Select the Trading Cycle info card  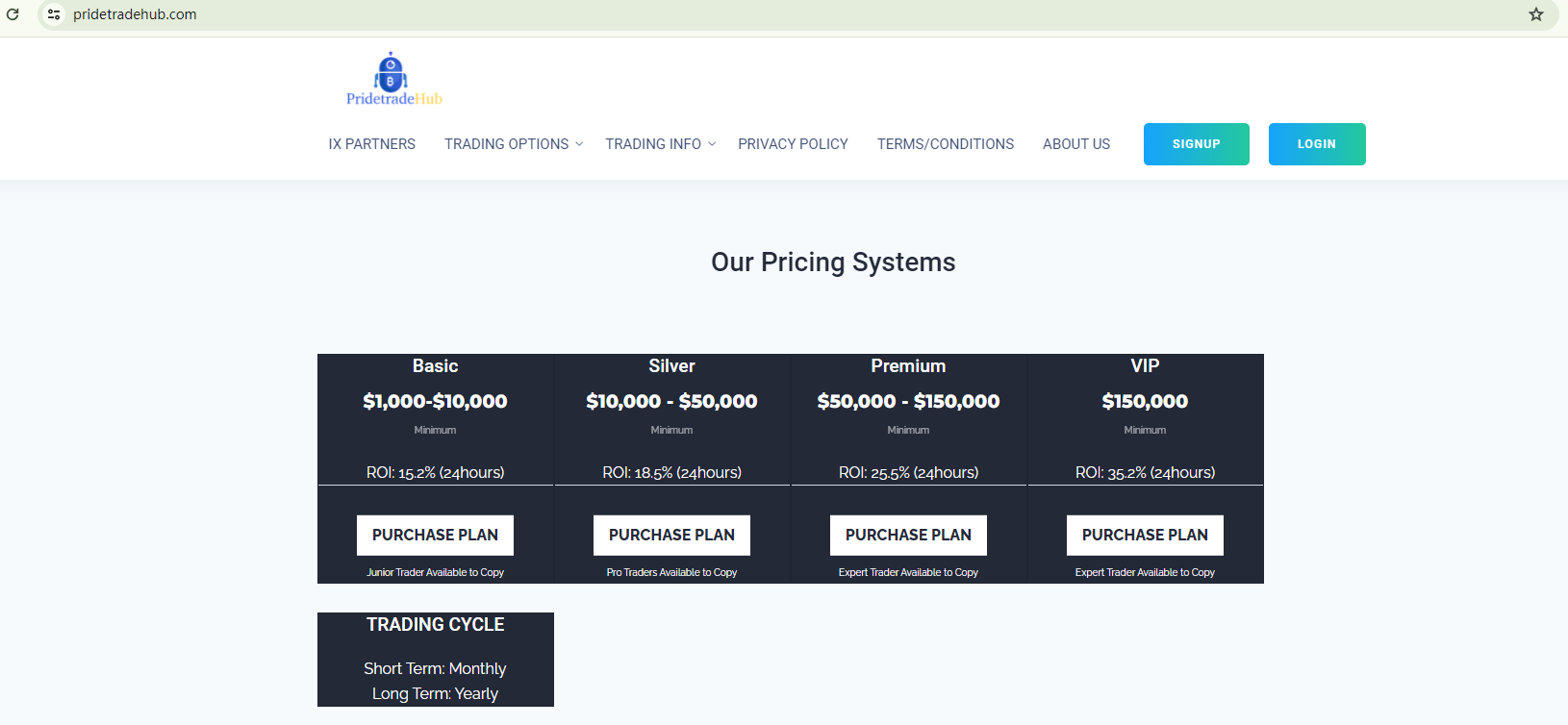point(435,660)
